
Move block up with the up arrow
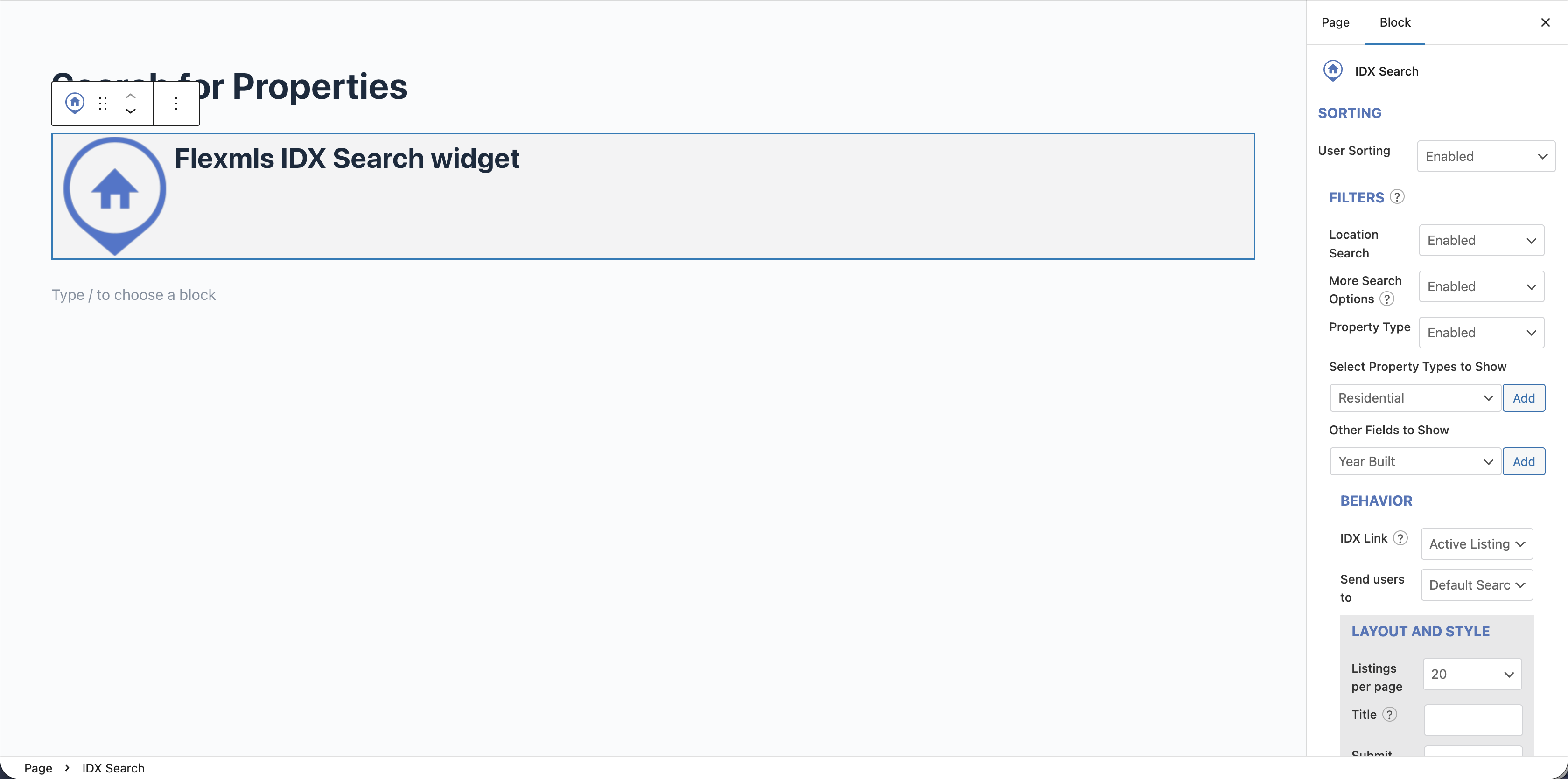coord(130,96)
